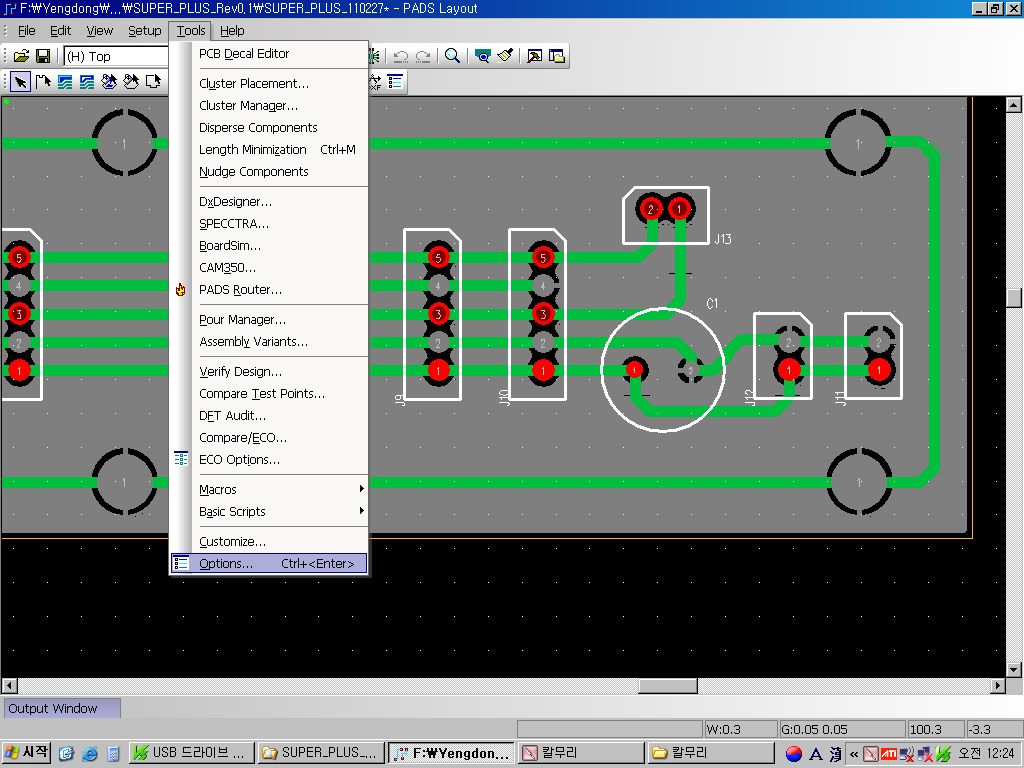Select PCB Decal Editor
Image resolution: width=1024 pixels, height=768 pixels.
270,54
